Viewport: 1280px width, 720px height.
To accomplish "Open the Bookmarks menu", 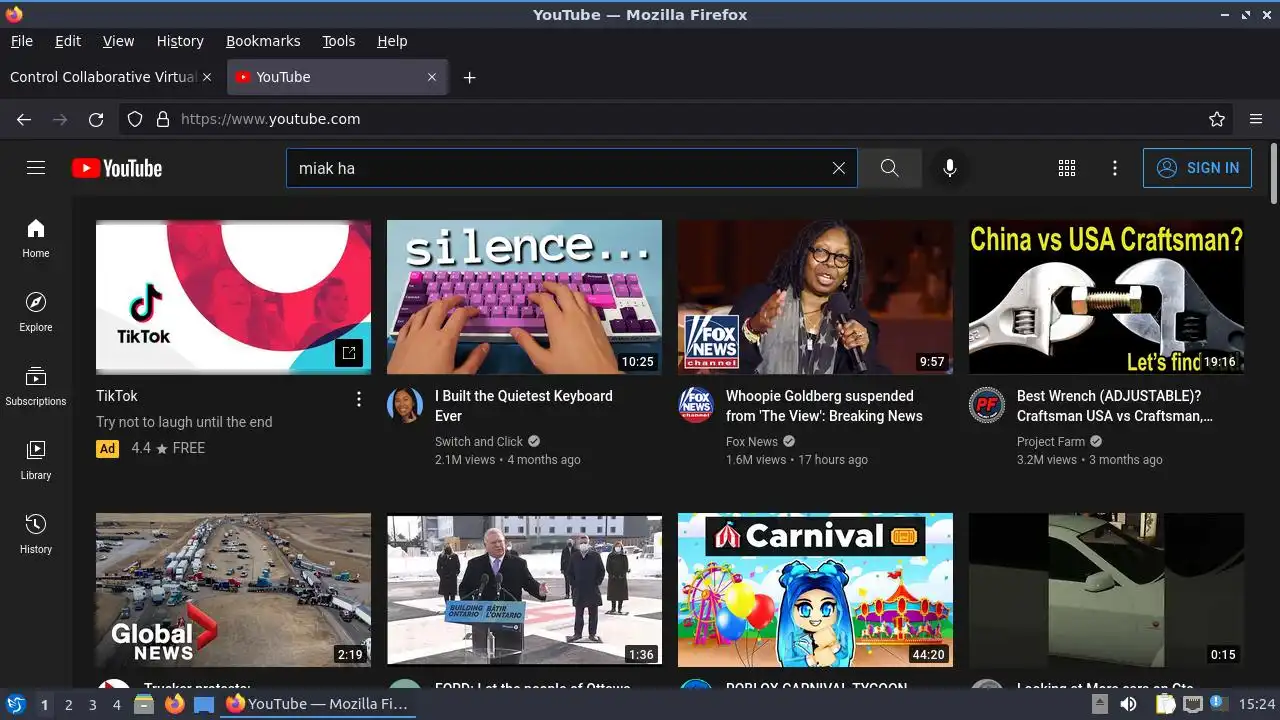I will tap(263, 41).
